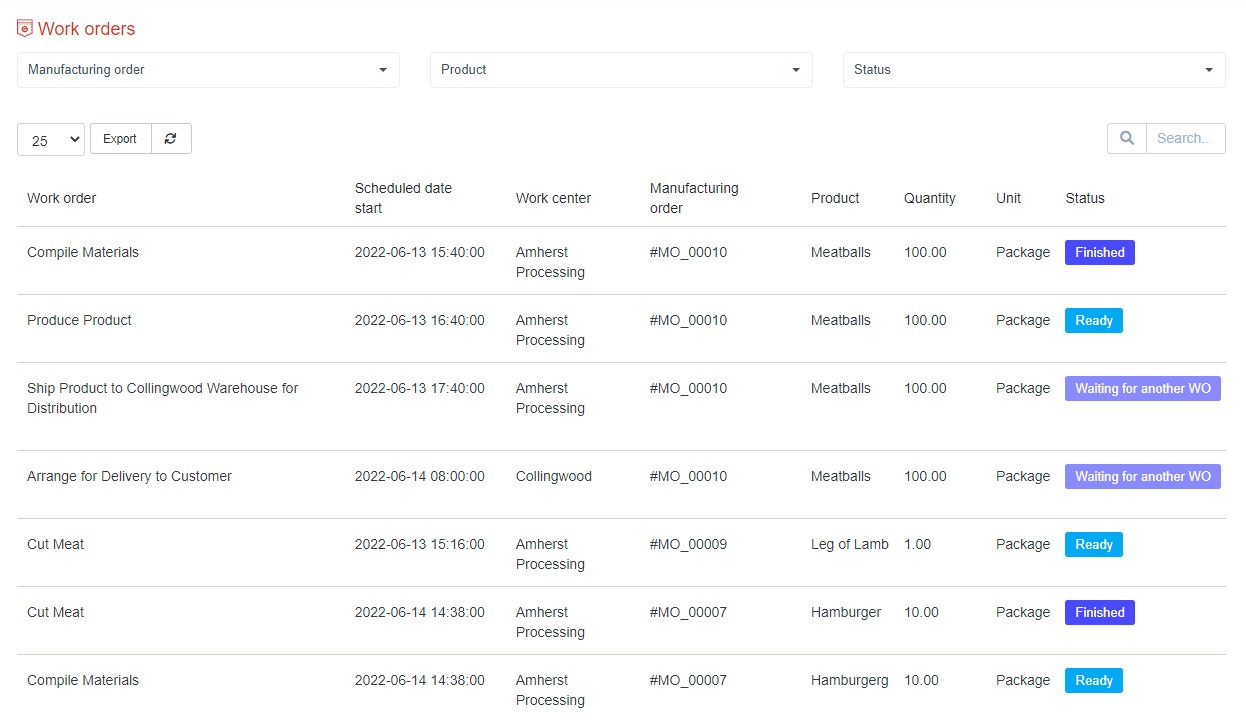
Task: Focus the Search input field
Action: pos(1185,139)
